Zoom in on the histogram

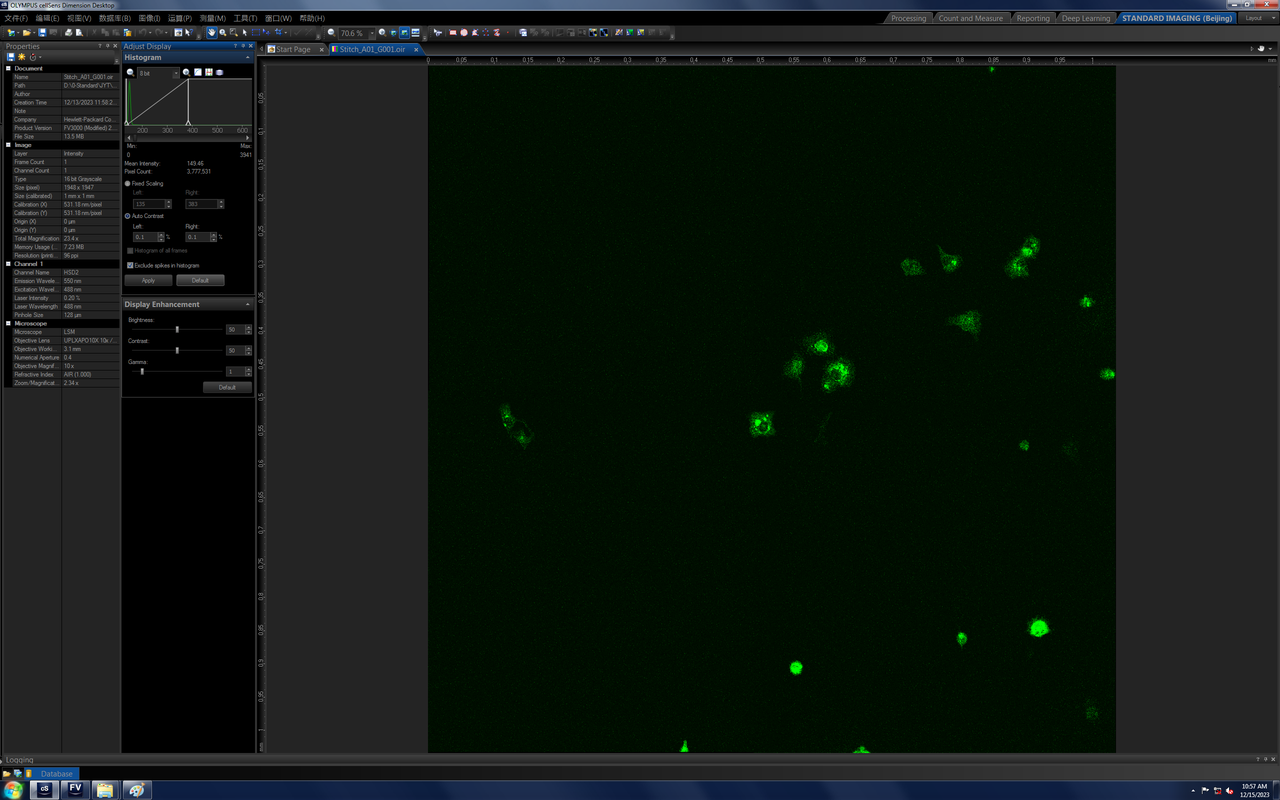coord(186,73)
